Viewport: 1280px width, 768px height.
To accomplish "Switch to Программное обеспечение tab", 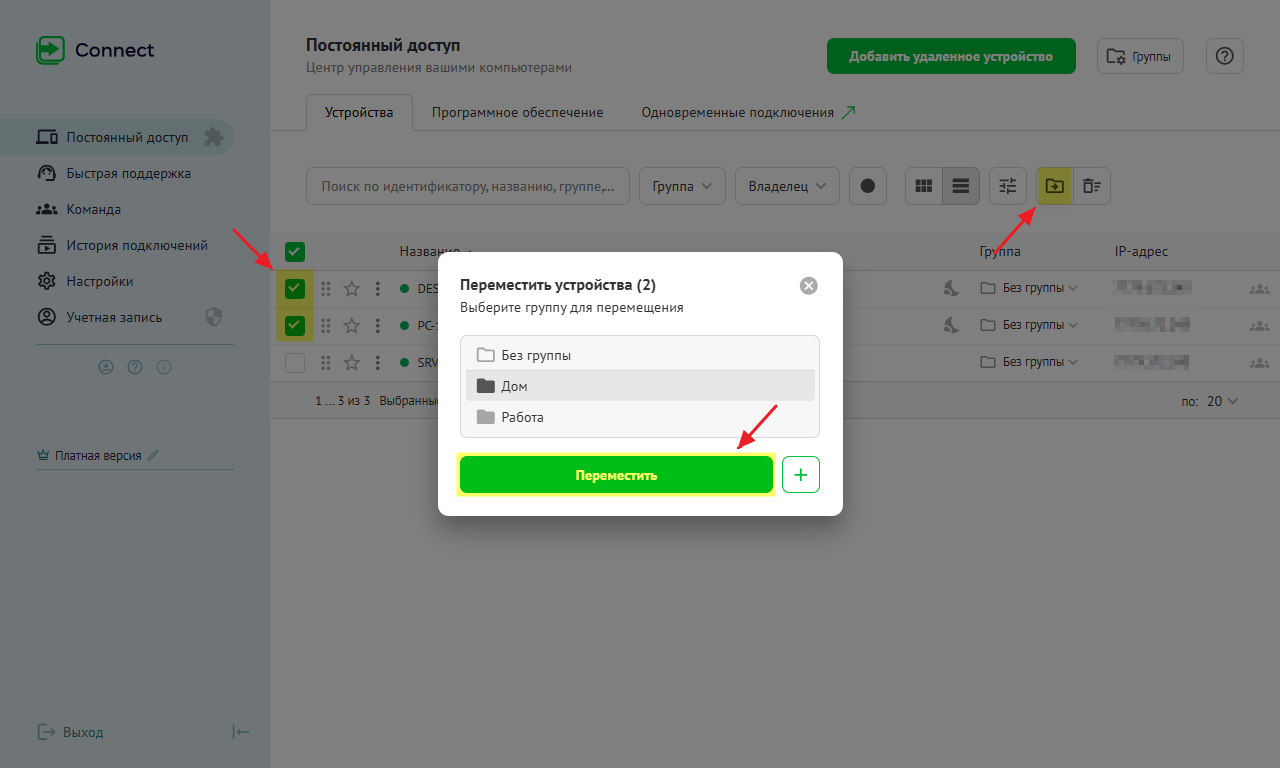I will (517, 112).
